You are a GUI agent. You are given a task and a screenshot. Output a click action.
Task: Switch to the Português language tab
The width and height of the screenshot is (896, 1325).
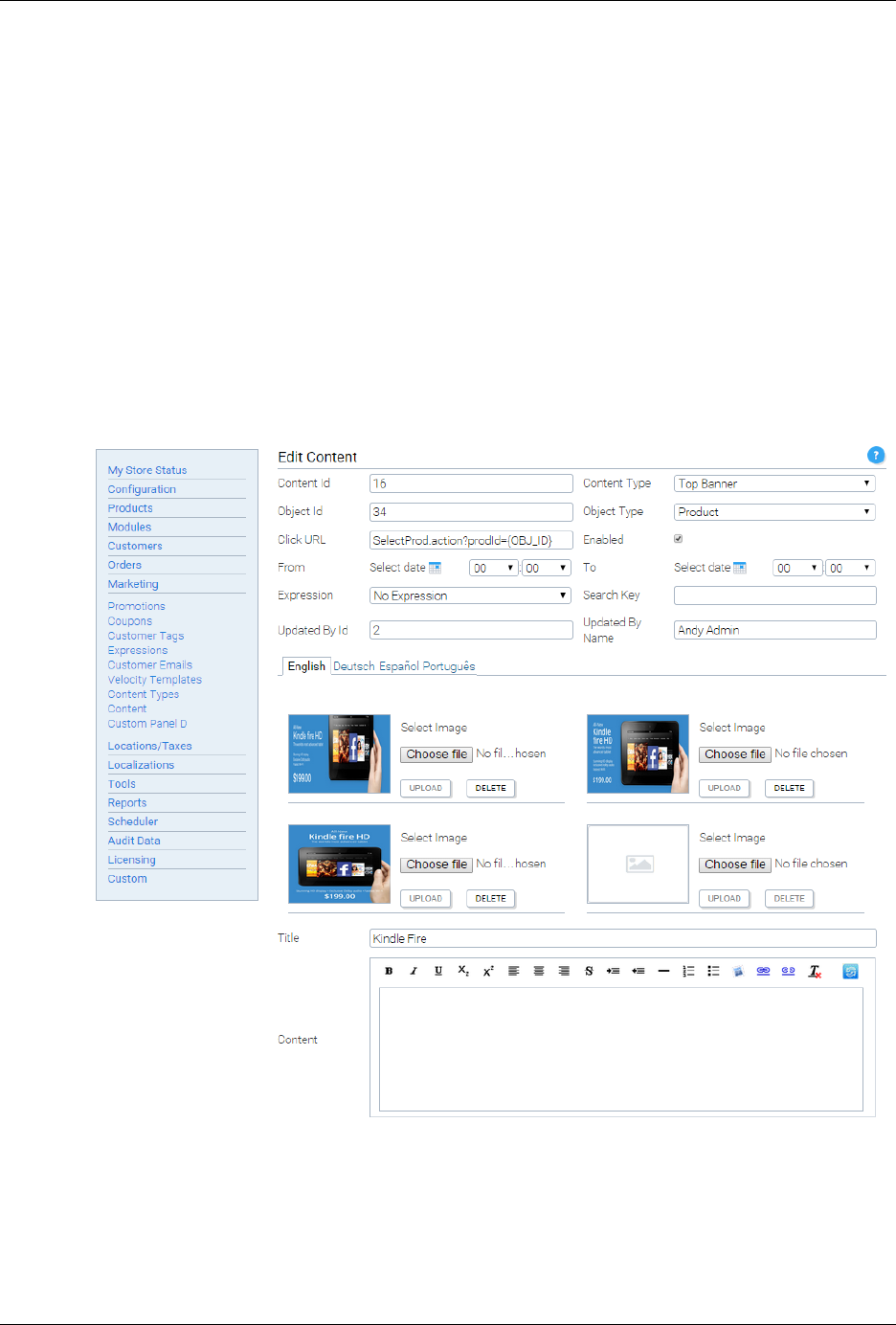click(450, 666)
